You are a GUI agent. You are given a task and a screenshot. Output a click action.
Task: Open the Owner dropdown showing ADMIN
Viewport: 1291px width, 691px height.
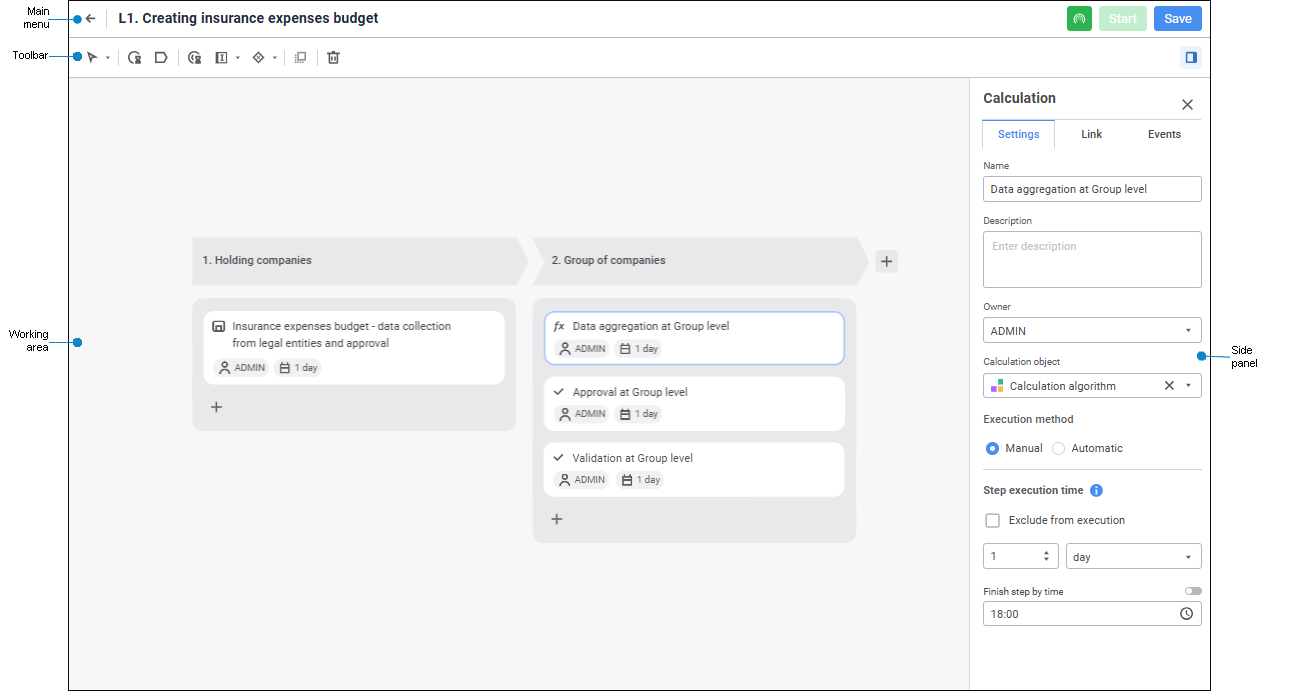click(x=1092, y=331)
